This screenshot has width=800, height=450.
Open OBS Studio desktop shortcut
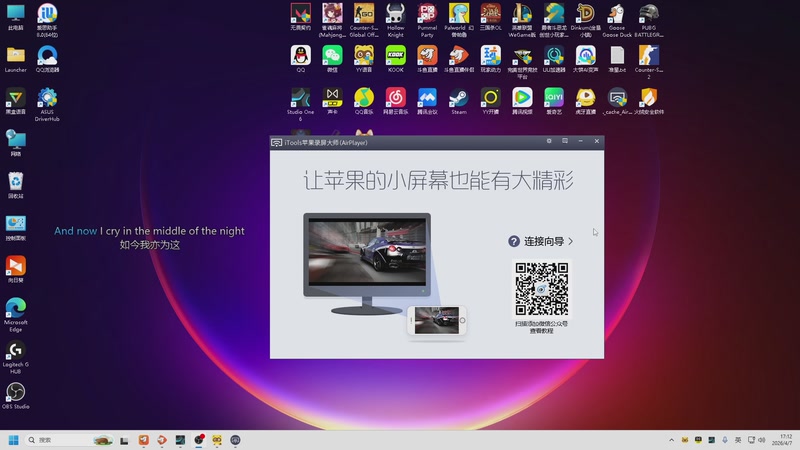16,396
